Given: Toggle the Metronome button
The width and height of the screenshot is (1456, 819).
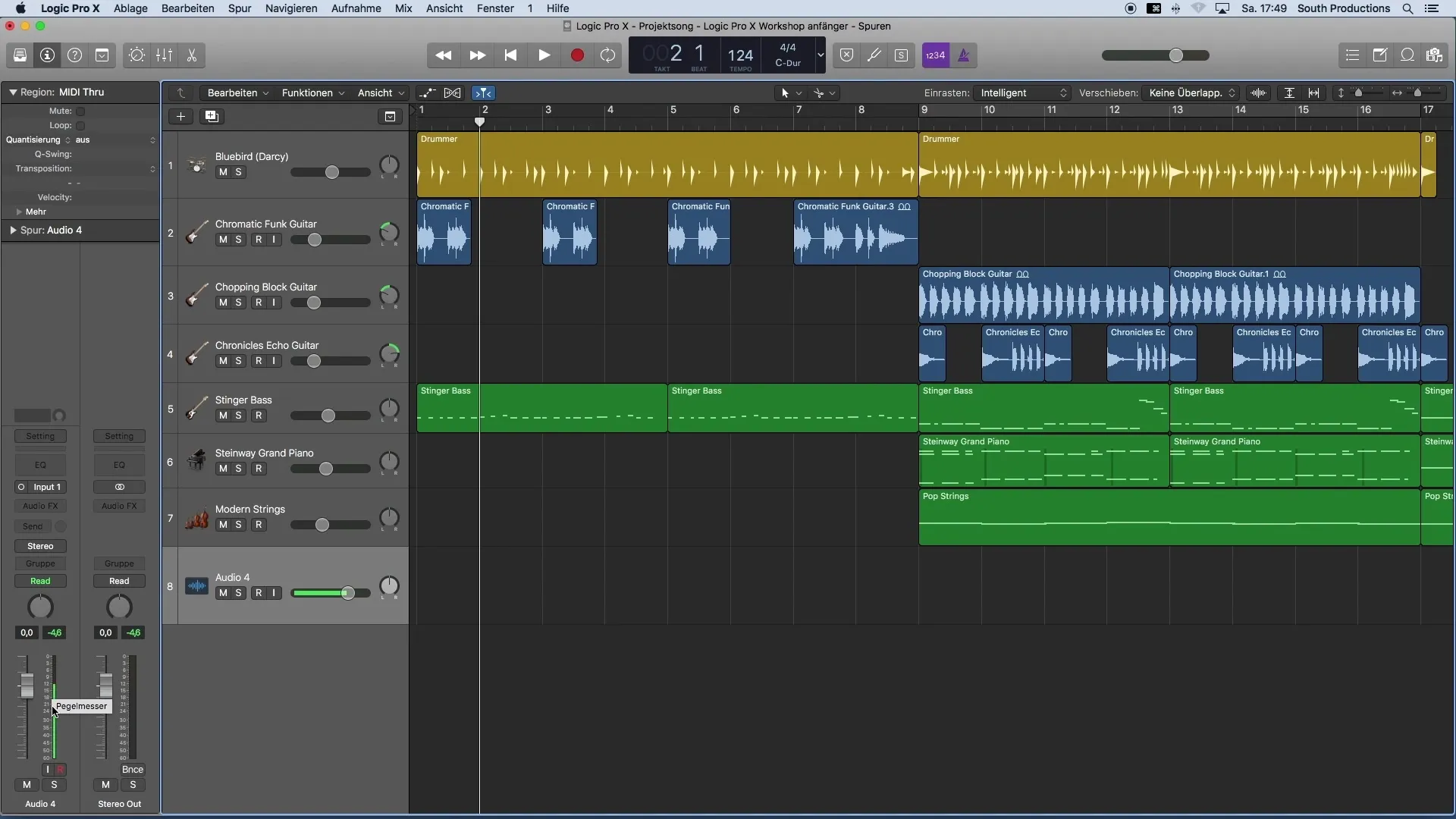Looking at the screenshot, I should pos(964,55).
